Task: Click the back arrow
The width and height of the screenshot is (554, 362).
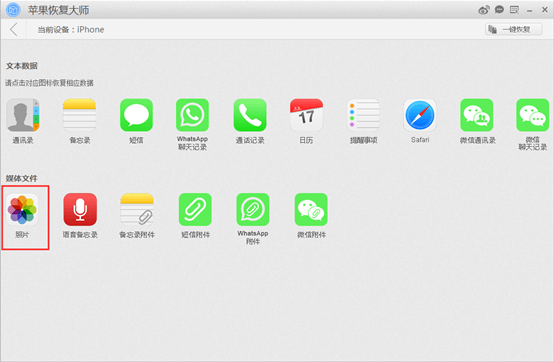Action: (14, 29)
